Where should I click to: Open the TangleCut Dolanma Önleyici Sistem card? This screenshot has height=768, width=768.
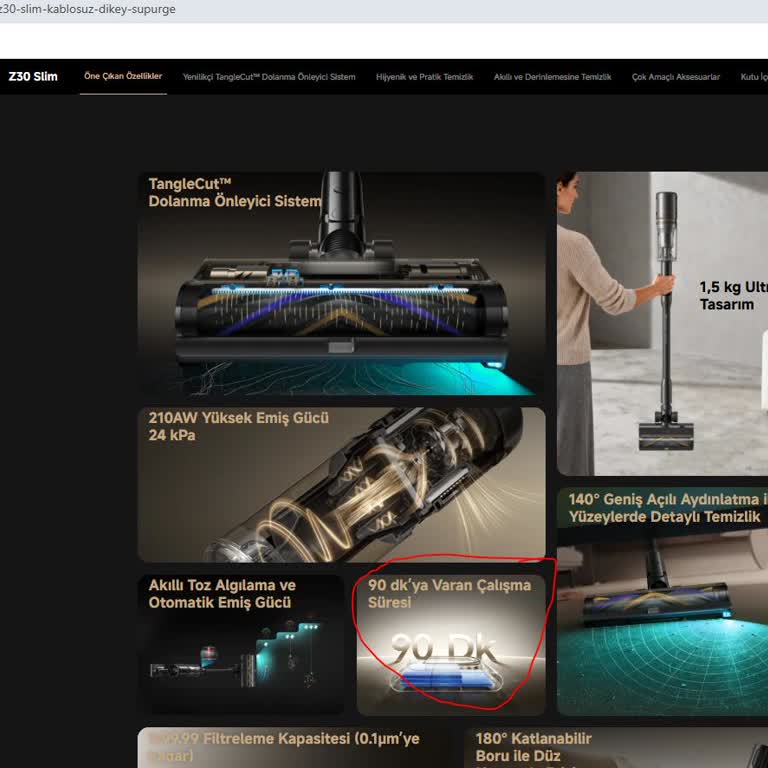341,284
